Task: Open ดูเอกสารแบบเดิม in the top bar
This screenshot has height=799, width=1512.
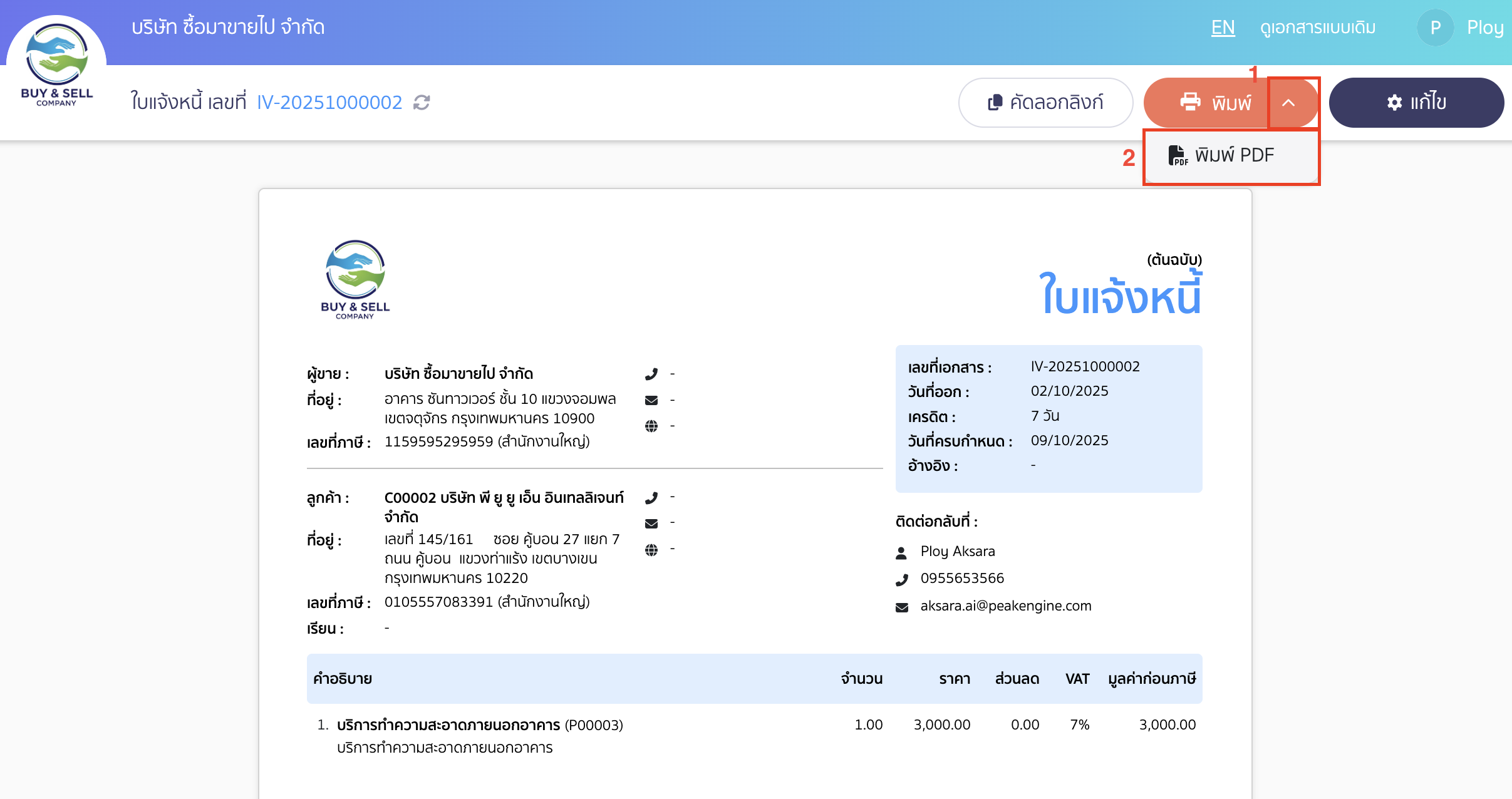Action: coord(1317,27)
